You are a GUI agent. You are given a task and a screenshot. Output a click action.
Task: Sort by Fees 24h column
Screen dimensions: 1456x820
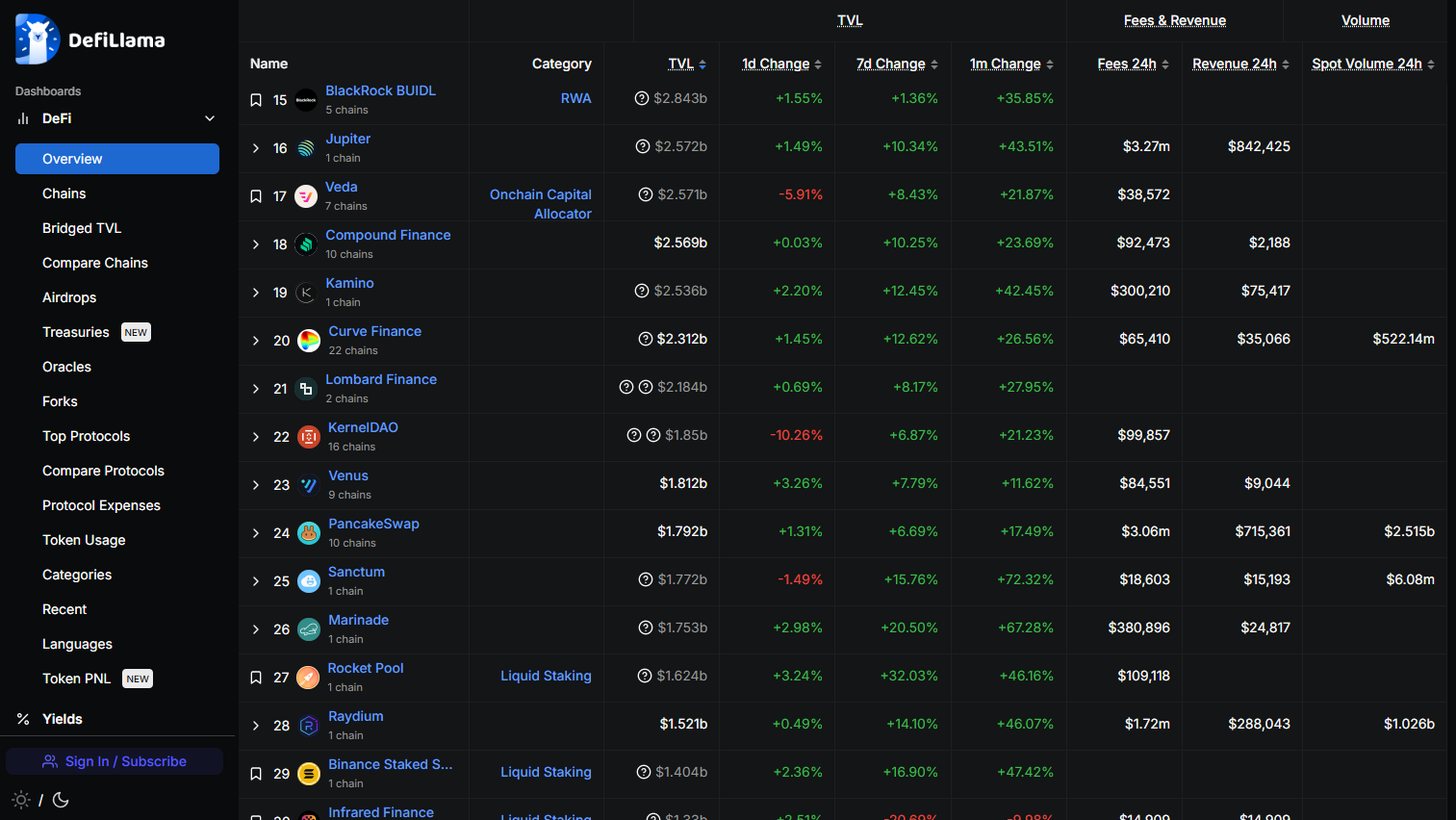click(1133, 64)
